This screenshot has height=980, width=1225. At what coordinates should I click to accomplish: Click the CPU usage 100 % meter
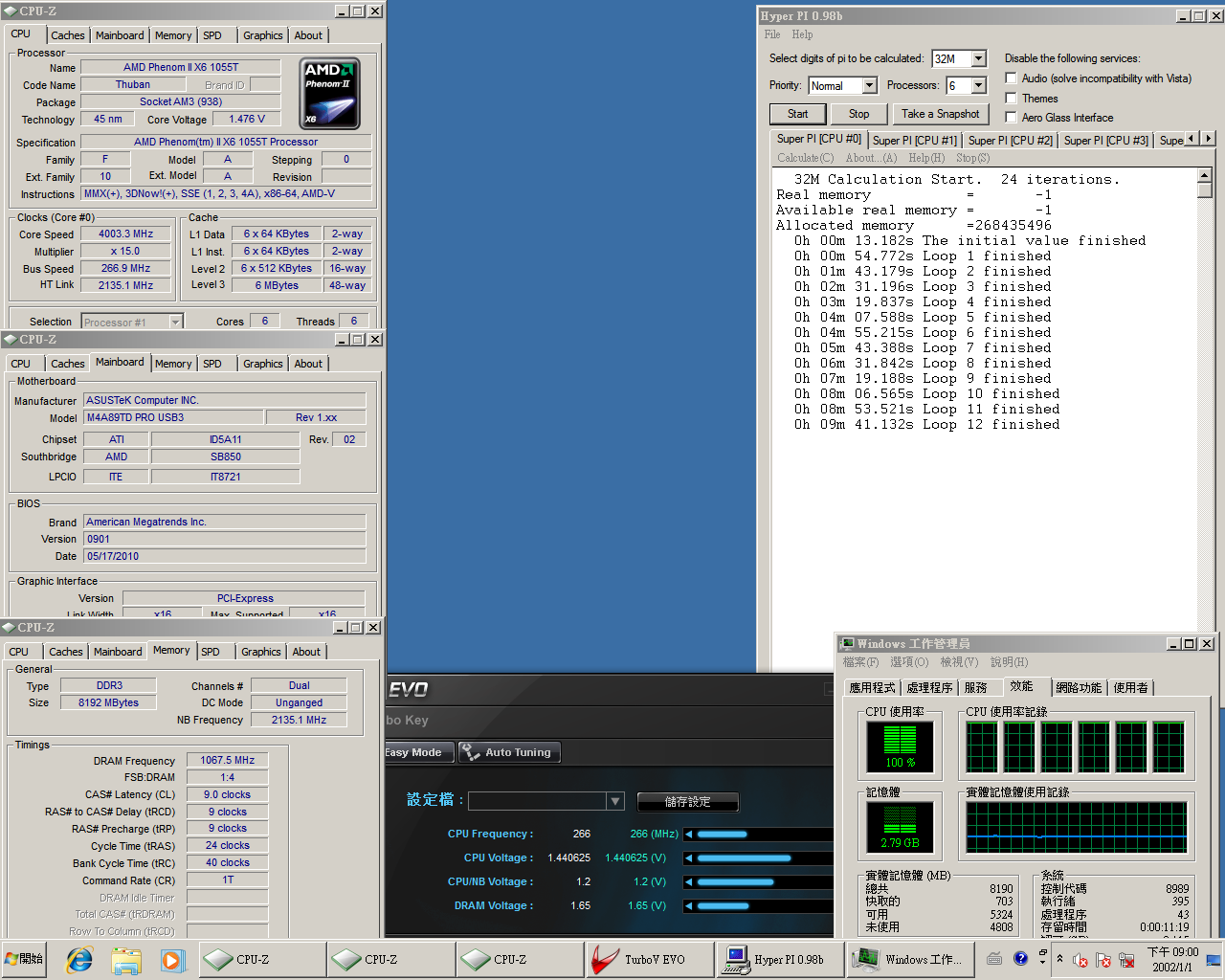(x=900, y=746)
